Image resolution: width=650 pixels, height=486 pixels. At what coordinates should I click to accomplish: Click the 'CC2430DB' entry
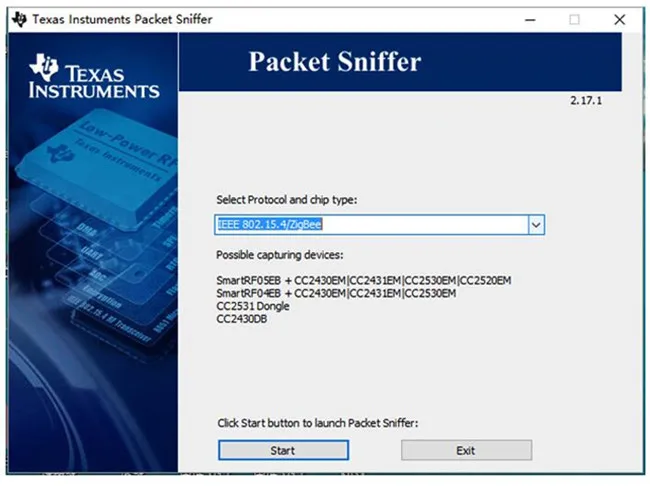242,319
